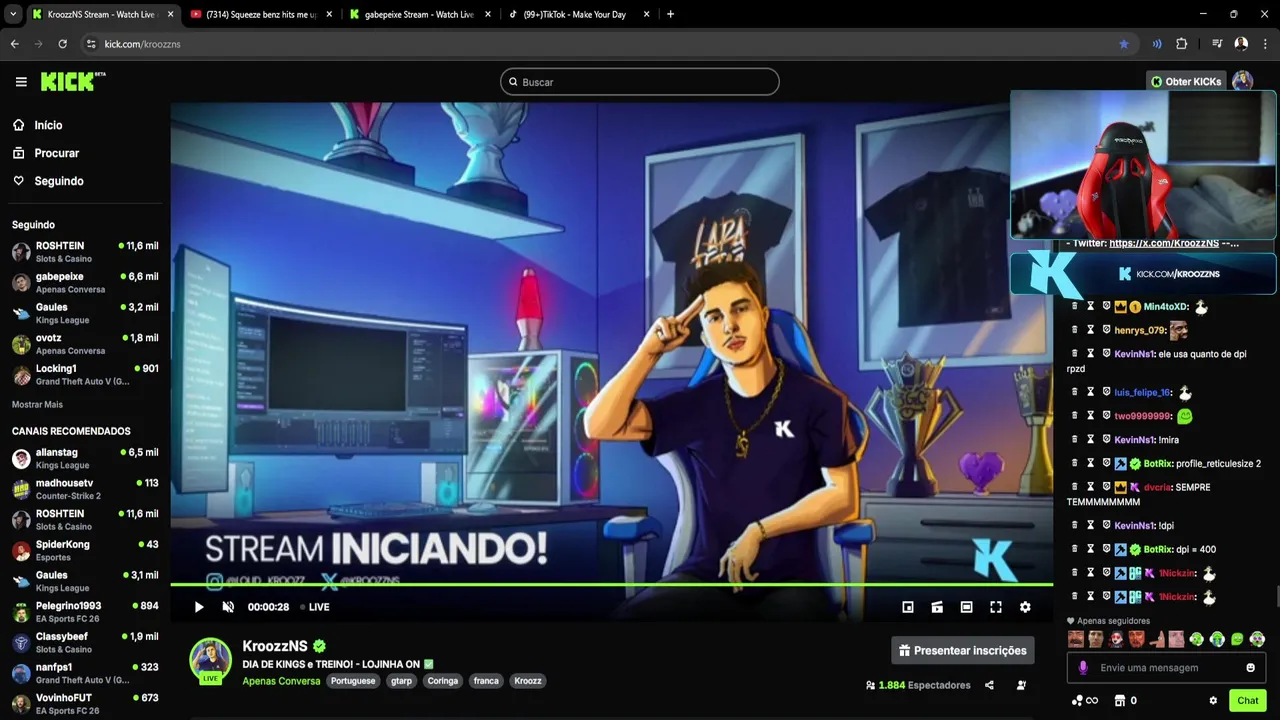Click the Twitter link in pinned chat
1280x720 pixels.
tap(1164, 243)
